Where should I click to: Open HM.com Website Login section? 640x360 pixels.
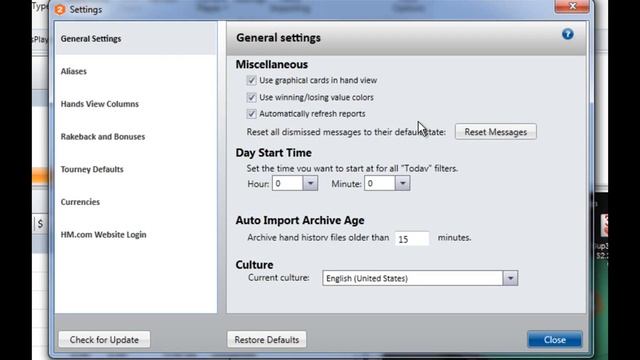point(103,235)
